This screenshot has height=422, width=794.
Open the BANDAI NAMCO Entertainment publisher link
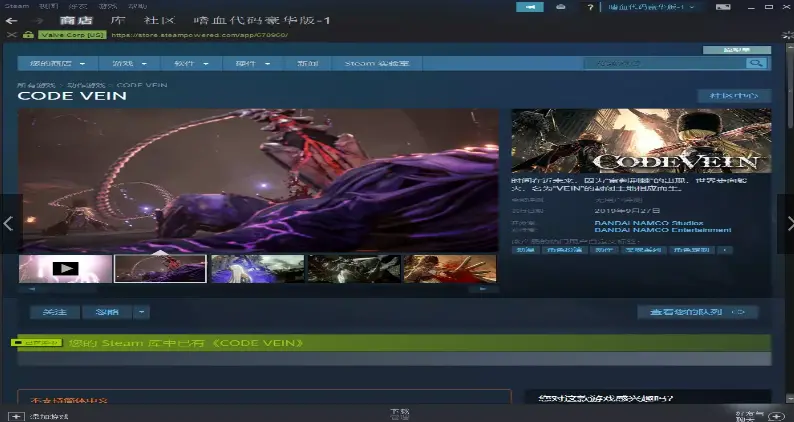[663, 230]
